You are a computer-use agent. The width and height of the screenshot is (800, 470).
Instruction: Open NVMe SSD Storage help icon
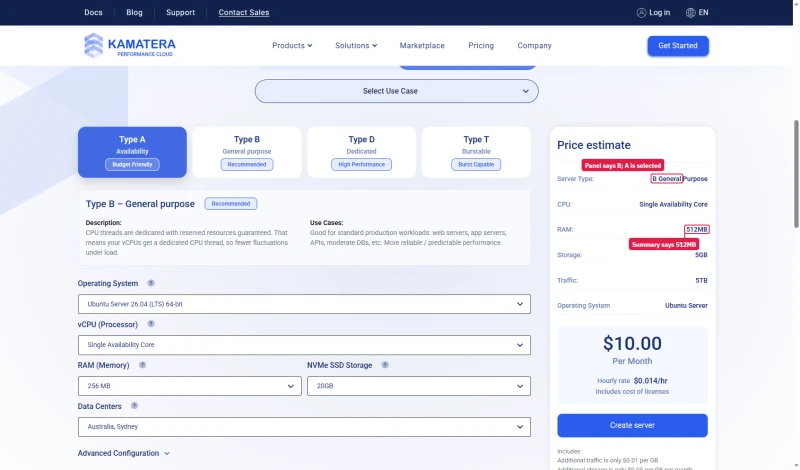(x=385, y=365)
